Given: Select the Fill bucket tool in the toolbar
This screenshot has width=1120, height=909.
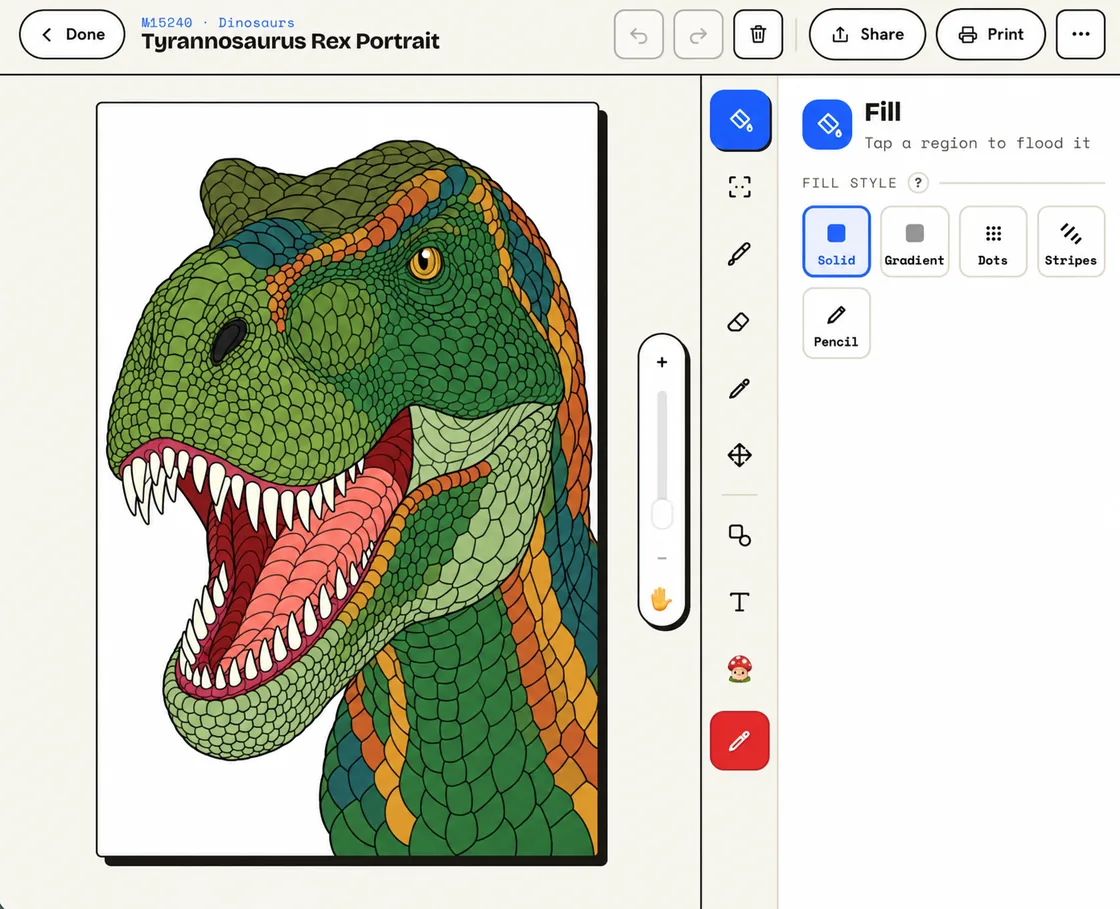Looking at the screenshot, I should pos(740,119).
